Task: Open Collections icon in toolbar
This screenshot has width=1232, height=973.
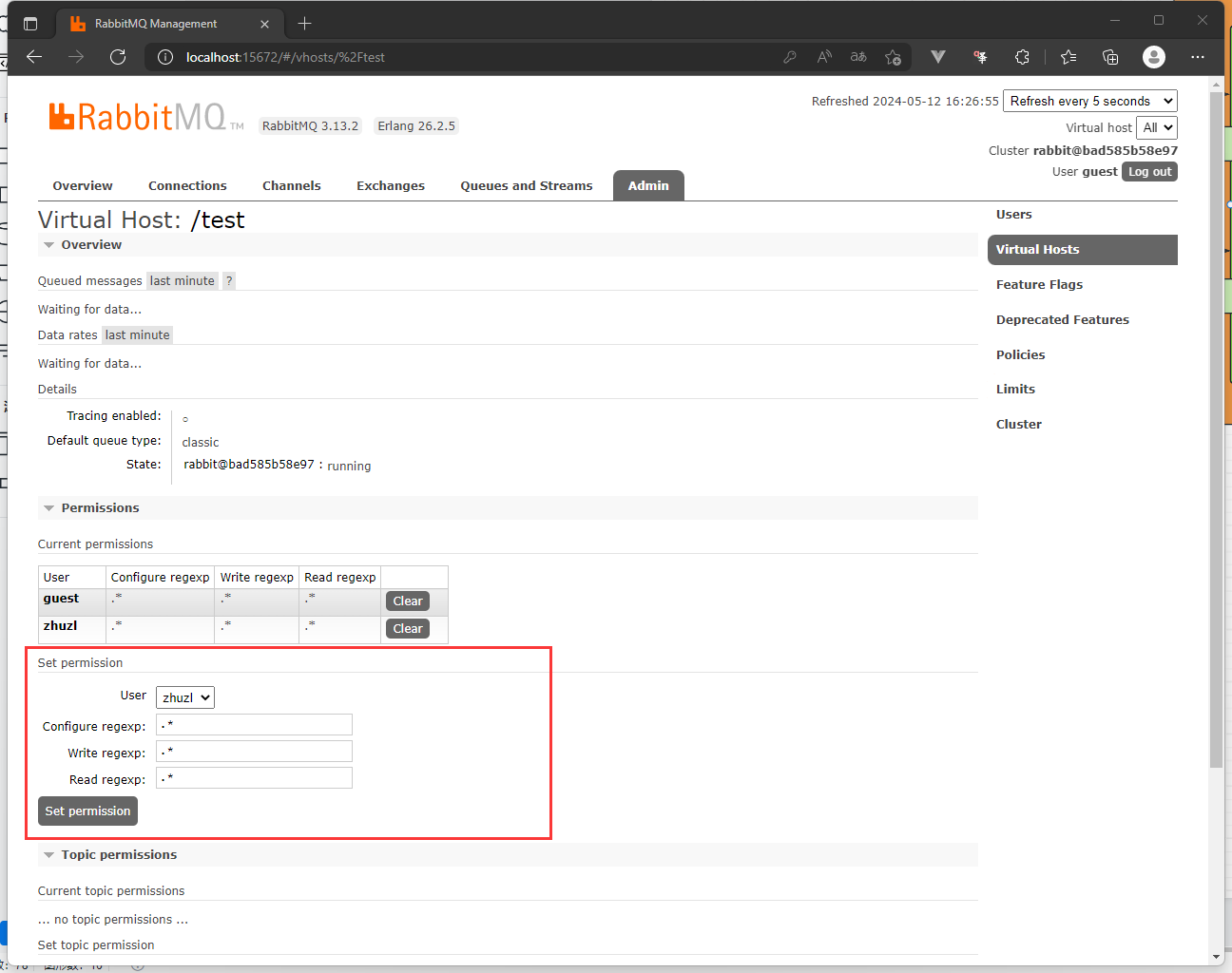Action: (1110, 57)
